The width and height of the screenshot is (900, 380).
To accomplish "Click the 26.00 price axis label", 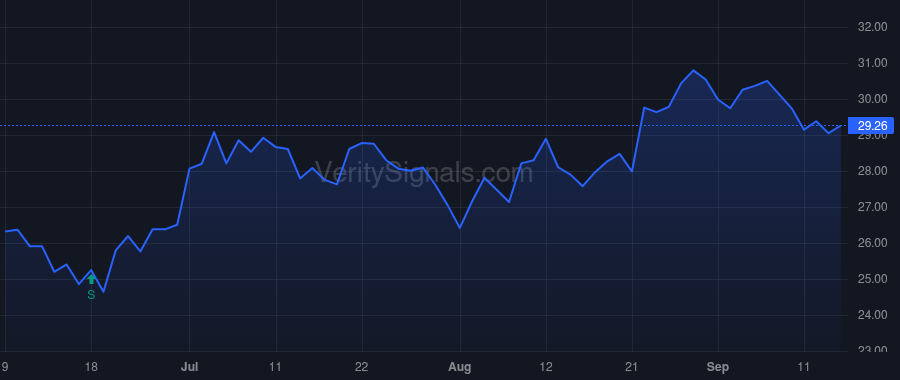I will [871, 243].
